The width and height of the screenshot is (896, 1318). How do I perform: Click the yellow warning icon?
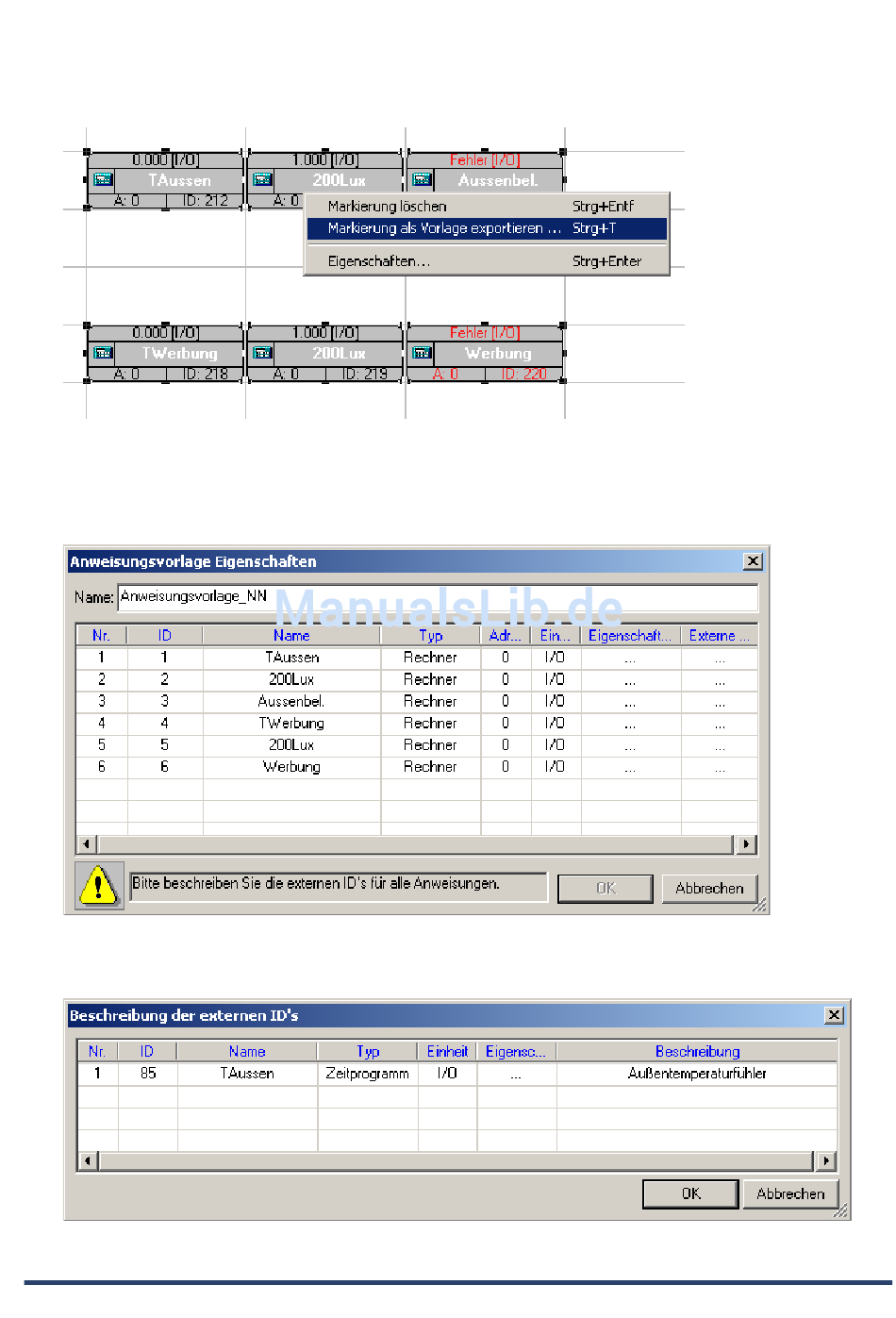[98, 886]
